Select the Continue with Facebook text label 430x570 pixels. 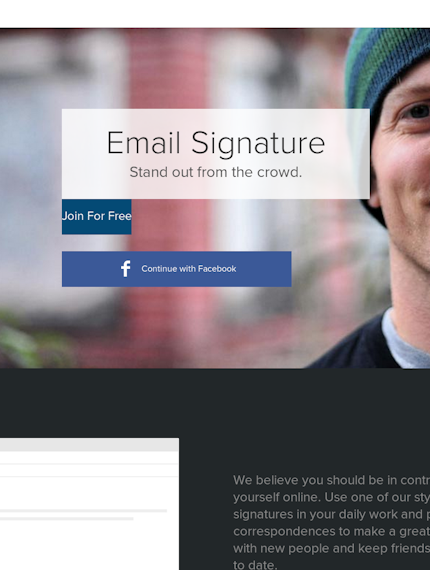(x=189, y=269)
